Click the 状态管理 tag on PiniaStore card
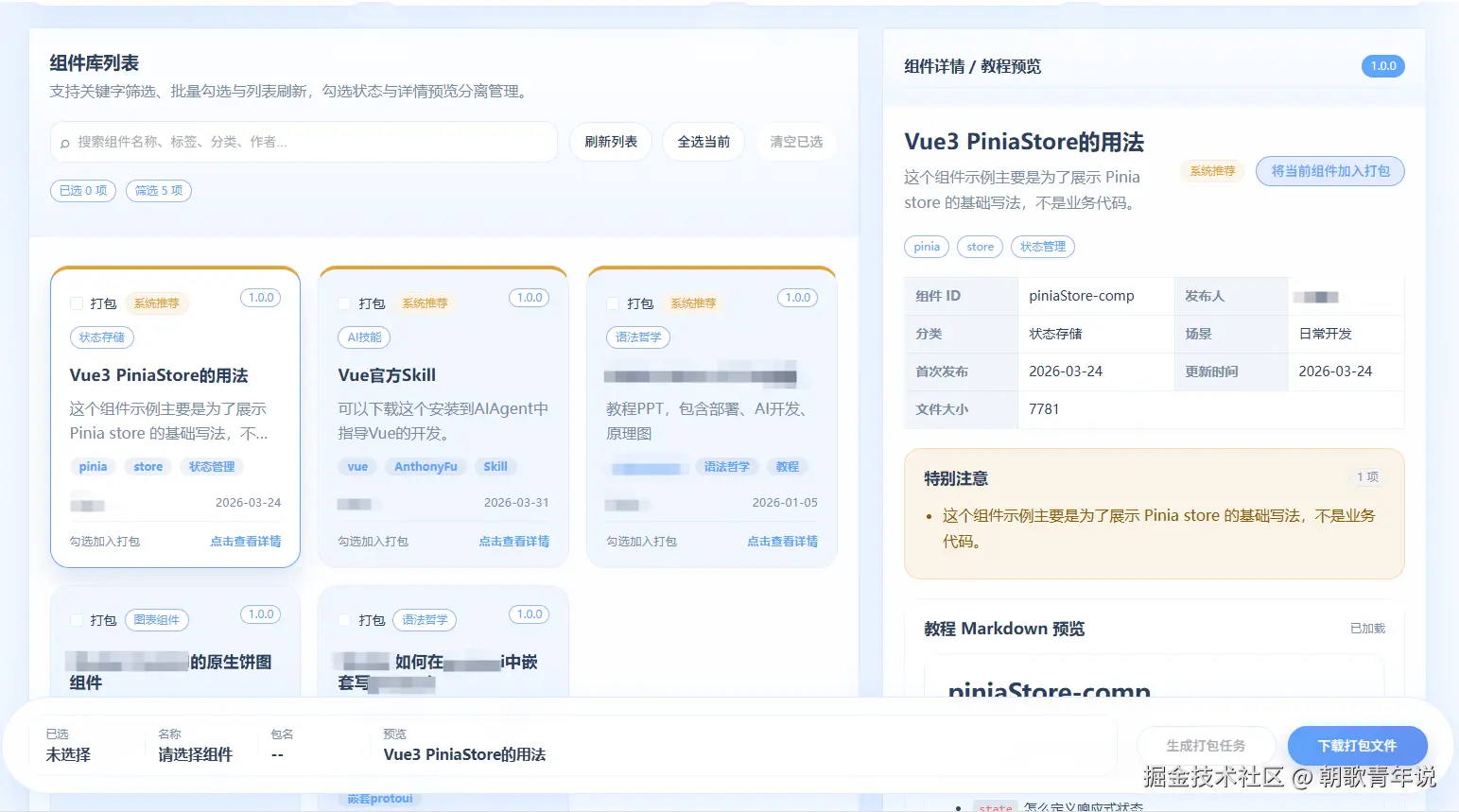Screen dimensions: 1459x812 [x=212, y=467]
